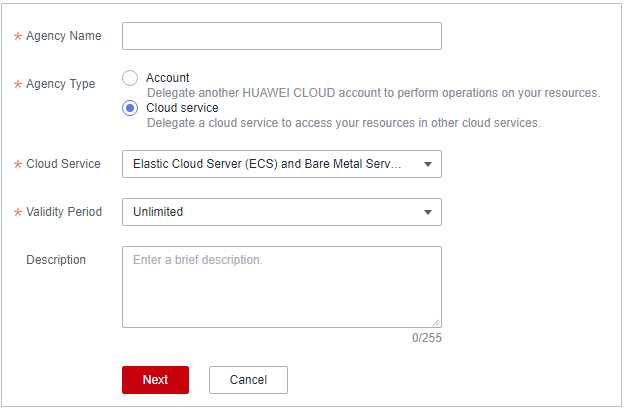The image size is (626, 409).
Task: Click the 'Account' option label text
Action: [x=167, y=78]
